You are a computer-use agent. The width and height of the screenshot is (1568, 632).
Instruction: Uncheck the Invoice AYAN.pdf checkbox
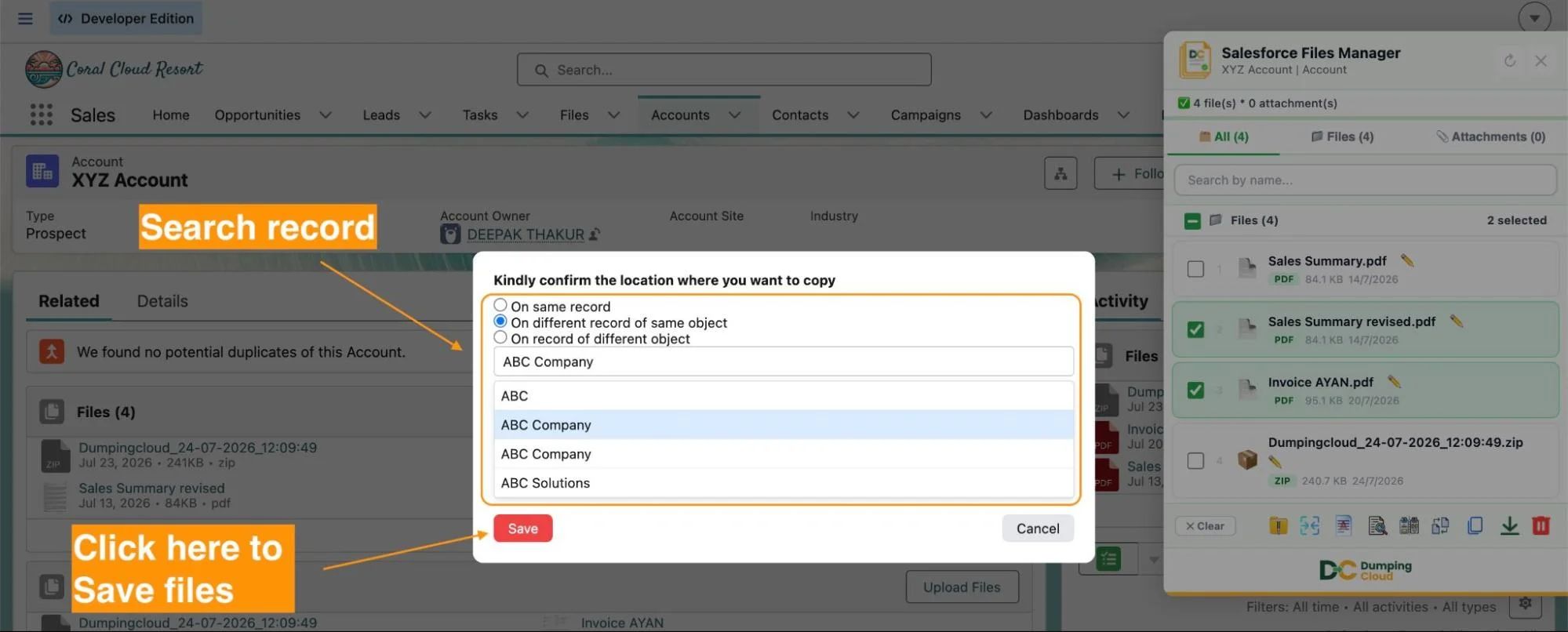(x=1195, y=390)
